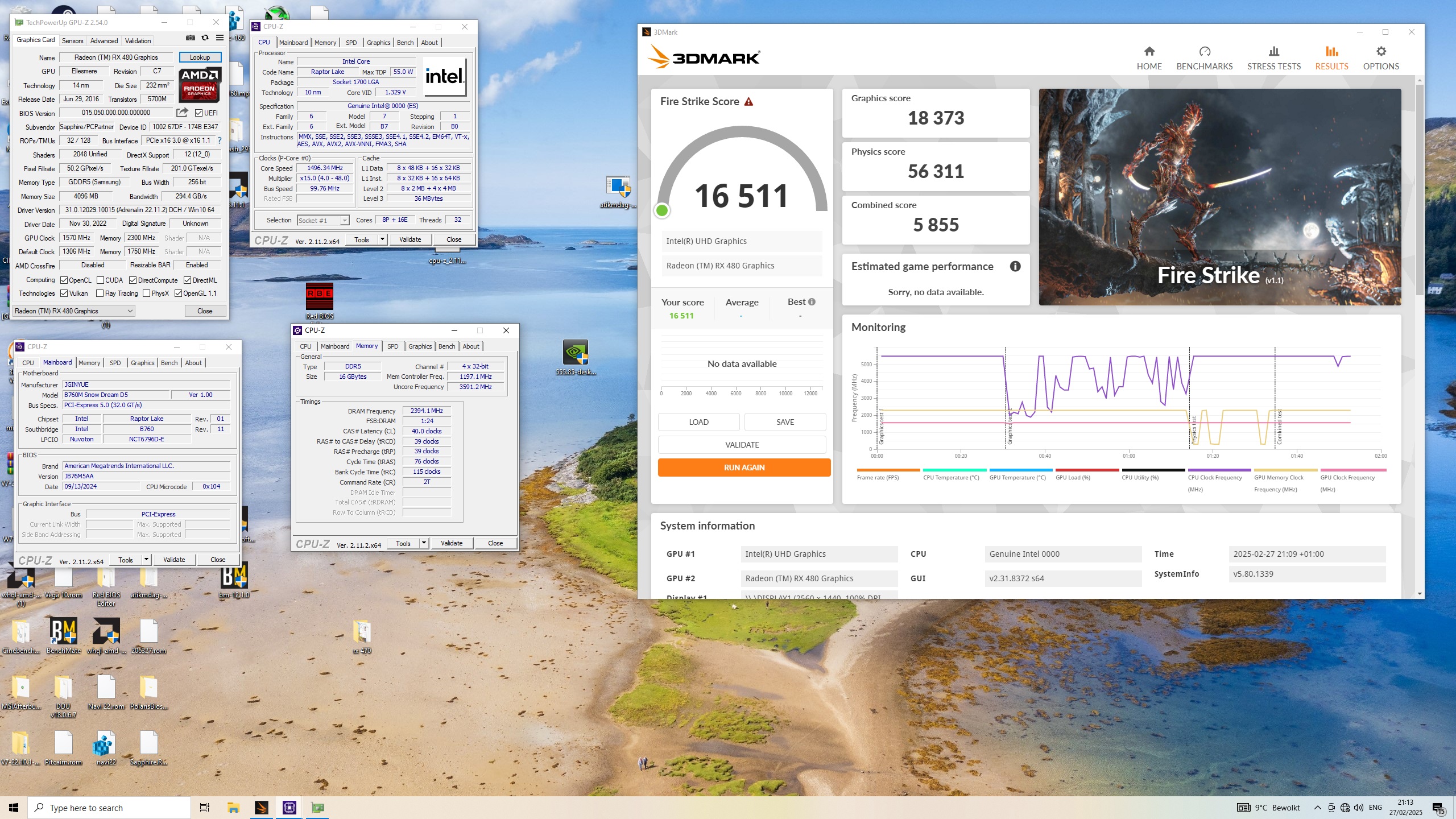This screenshot has height=819, width=1456.
Task: Open HOME in 3DMark navigation
Action: pos(1149,59)
